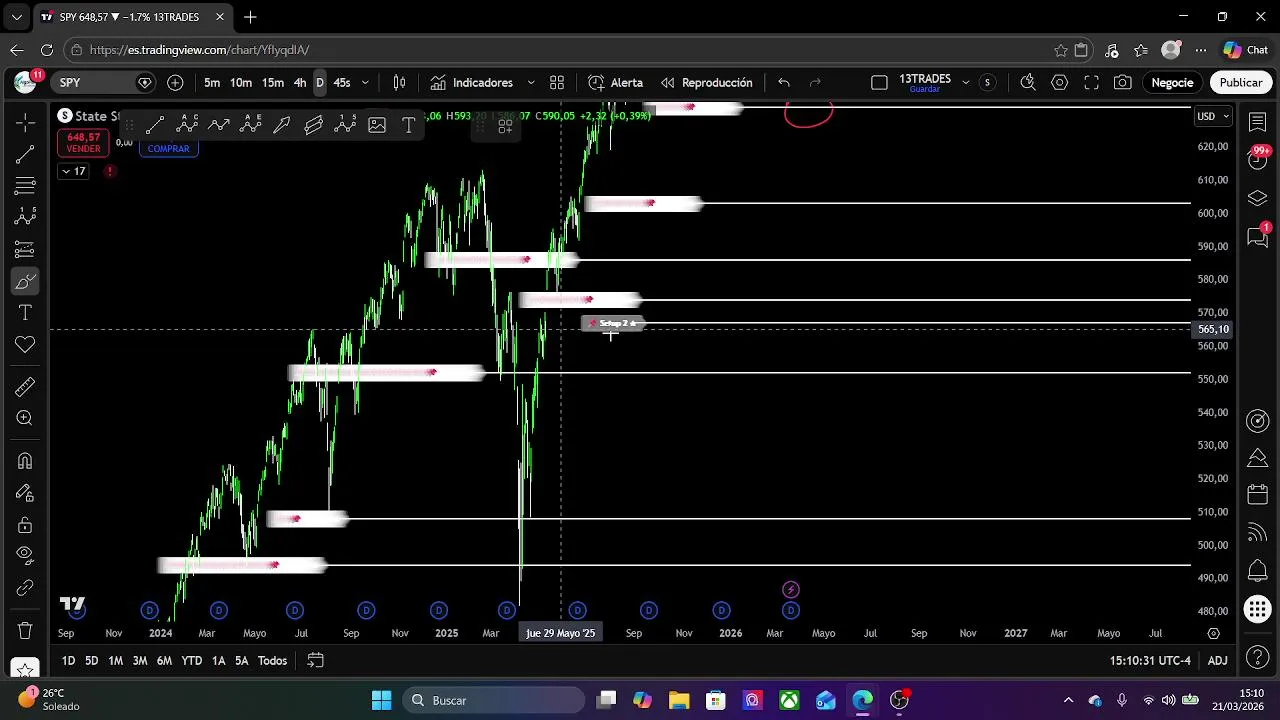Select the 10m timeframe
Image resolution: width=1280 pixels, height=720 pixels.
click(x=241, y=83)
